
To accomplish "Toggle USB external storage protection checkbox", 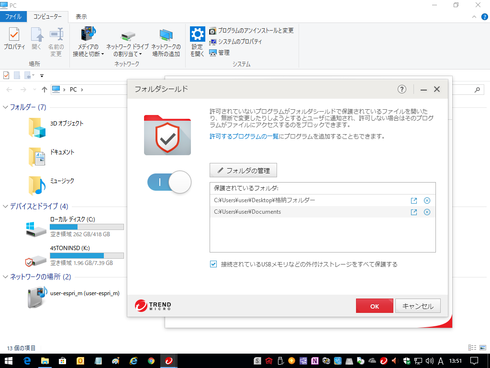I will [213, 264].
